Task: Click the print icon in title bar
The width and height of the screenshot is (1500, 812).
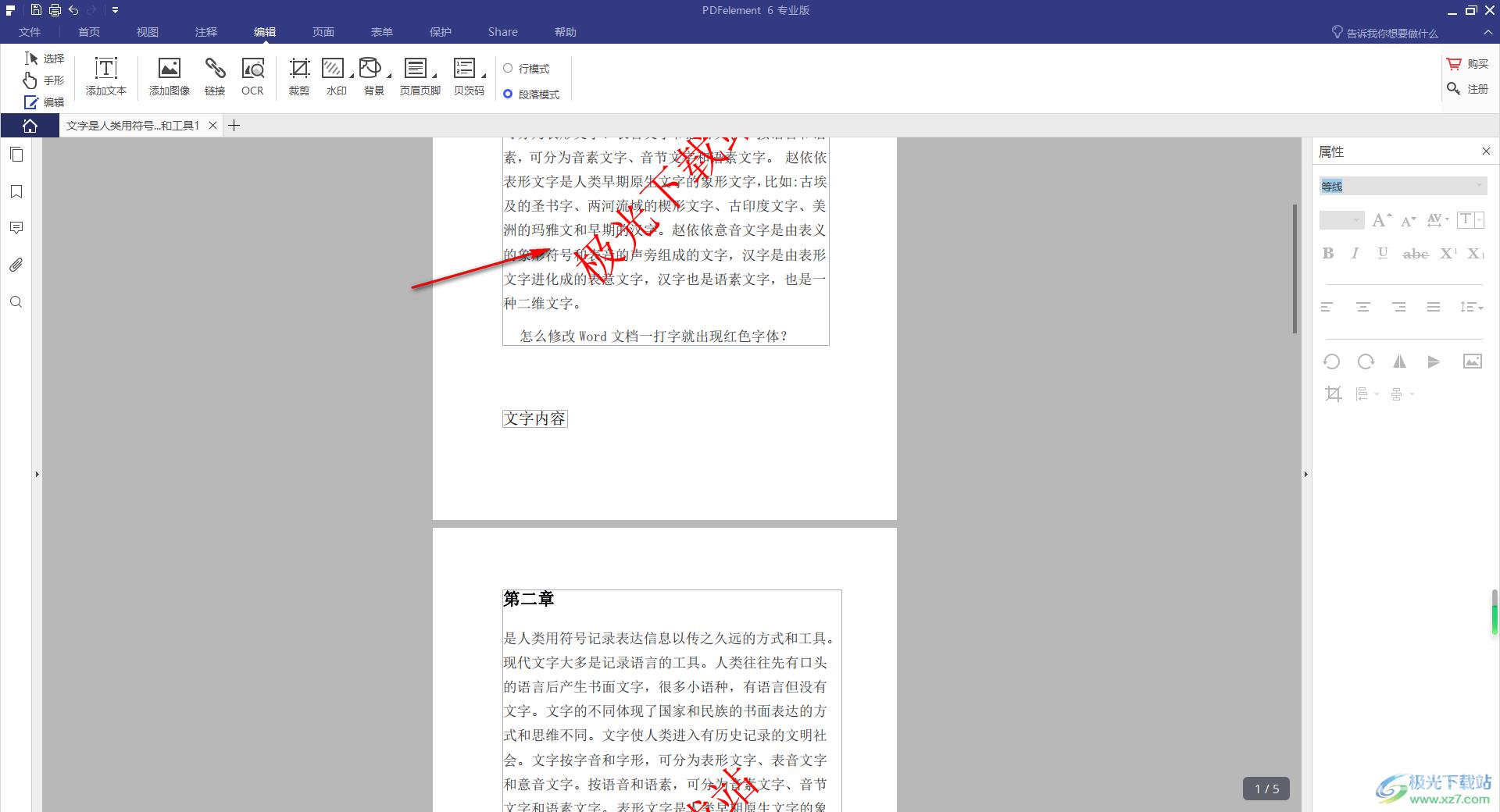Action: [55, 10]
